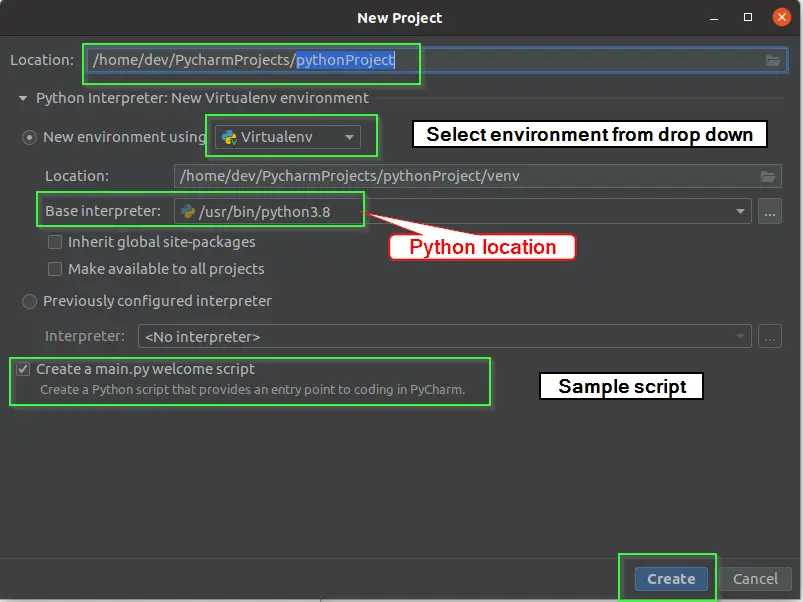This screenshot has height=602, width=803.
Task: Click the Base interpreter label
Action: click(102, 211)
